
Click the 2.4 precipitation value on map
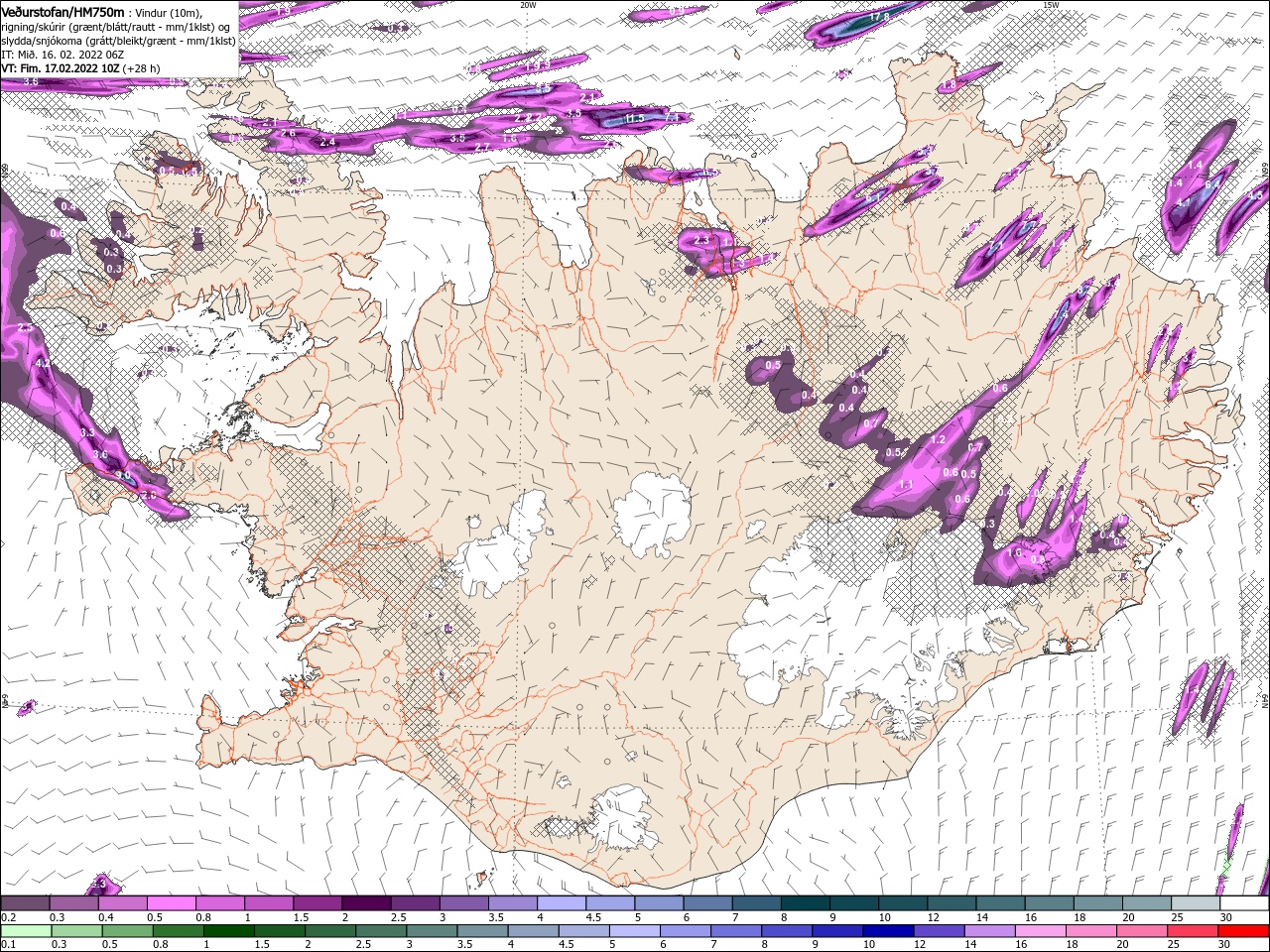[x=328, y=143]
